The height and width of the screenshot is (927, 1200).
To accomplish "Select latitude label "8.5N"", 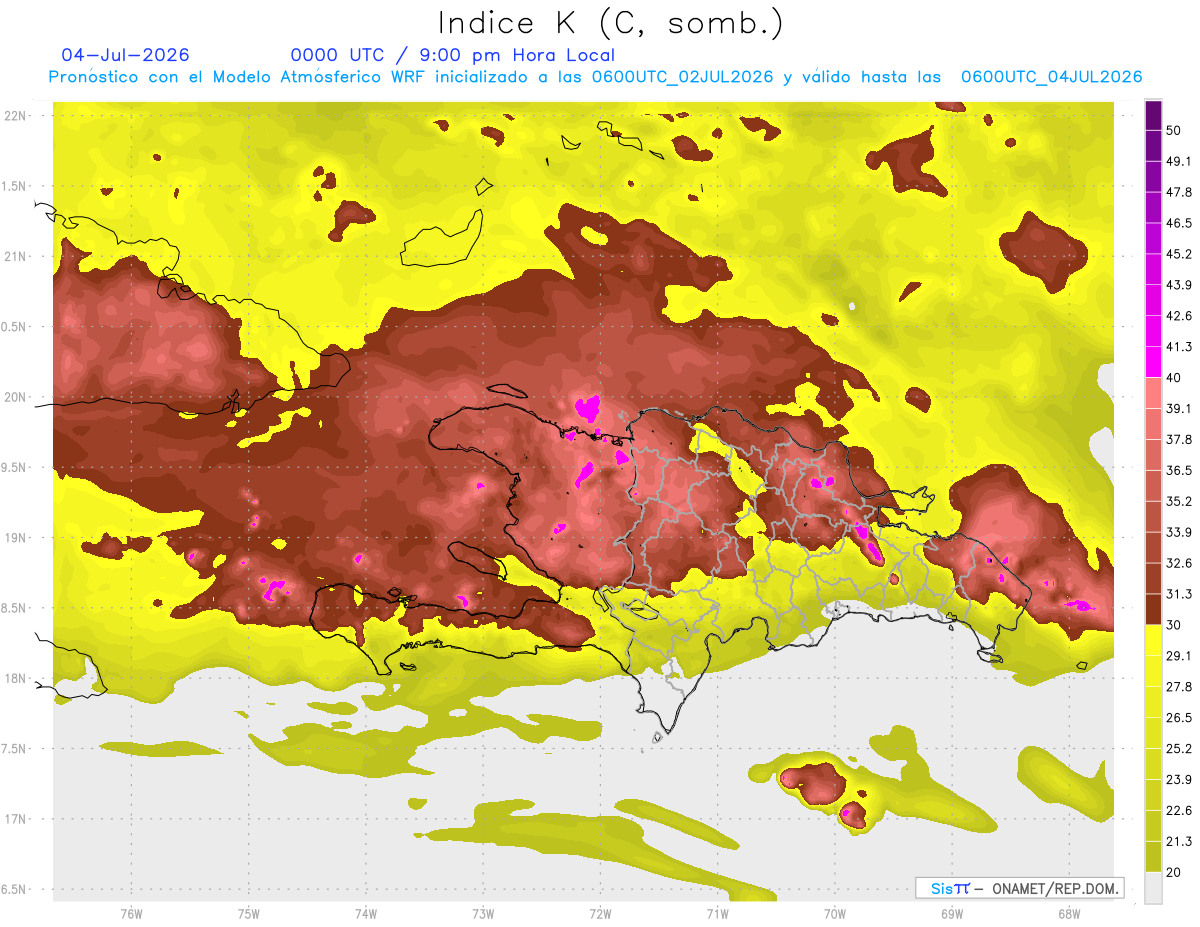I will 12,608.
